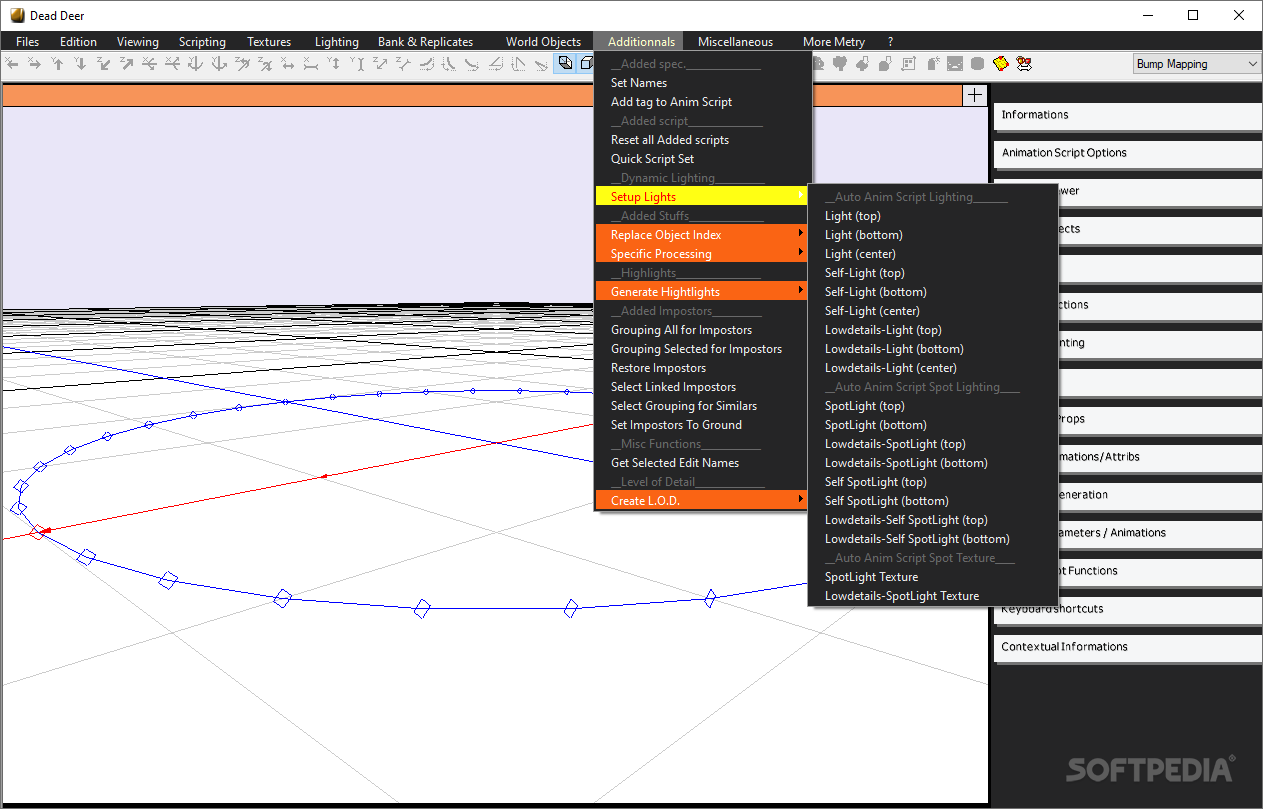Select SpotLight Texture option
This screenshot has height=809, width=1263.
871,577
